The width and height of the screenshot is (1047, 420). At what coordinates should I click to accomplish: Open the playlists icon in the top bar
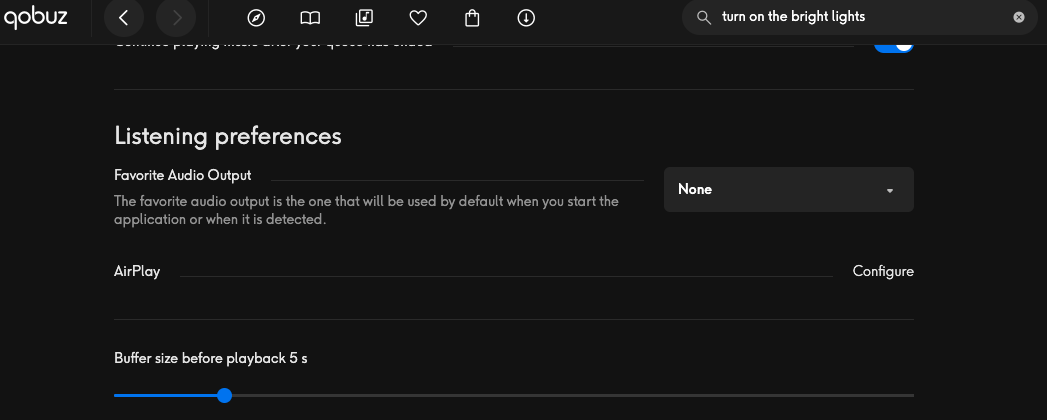pyautogui.click(x=364, y=18)
